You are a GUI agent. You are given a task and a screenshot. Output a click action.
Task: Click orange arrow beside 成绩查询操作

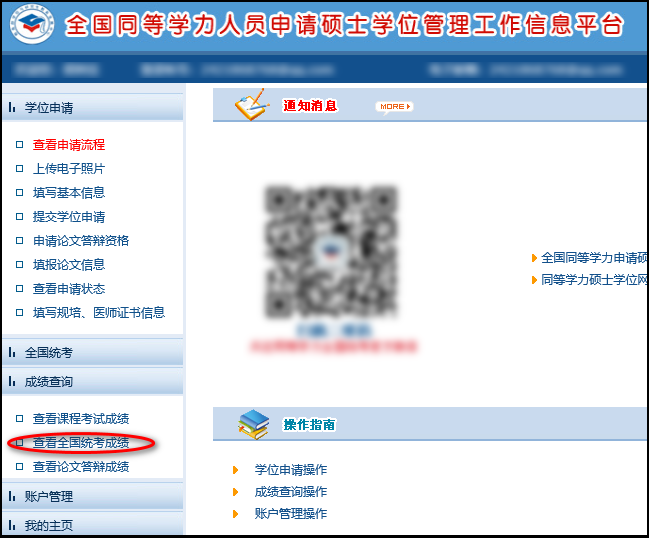(x=236, y=492)
